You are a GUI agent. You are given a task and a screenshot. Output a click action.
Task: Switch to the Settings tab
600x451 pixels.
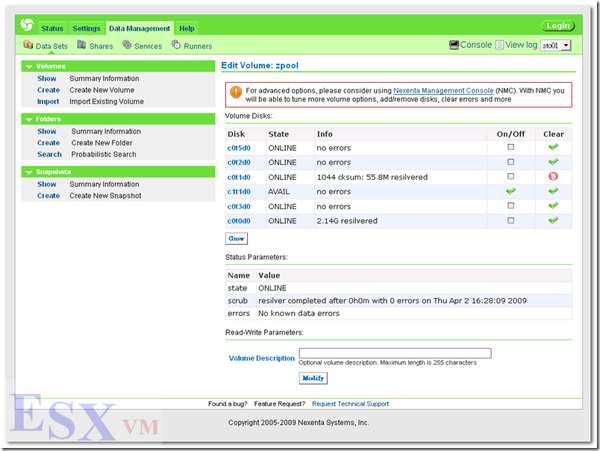point(86,28)
